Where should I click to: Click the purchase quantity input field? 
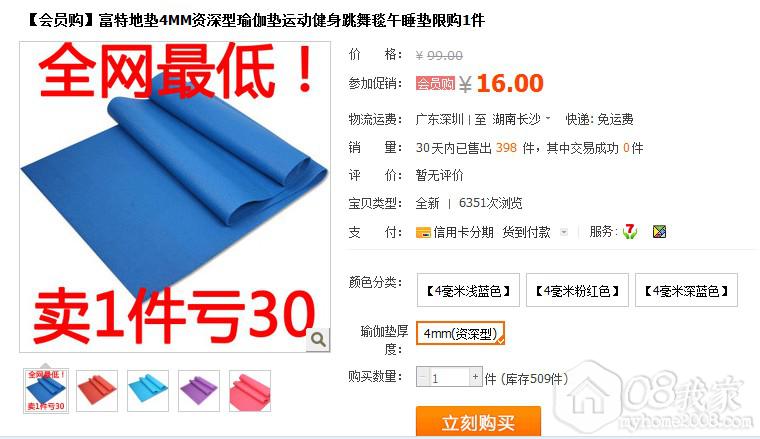point(449,377)
